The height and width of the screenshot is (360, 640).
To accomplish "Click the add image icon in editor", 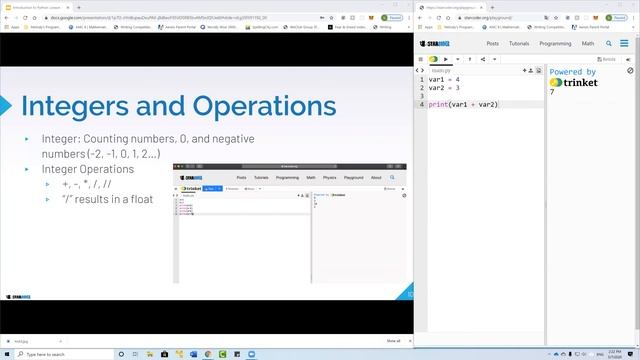I will [539, 71].
